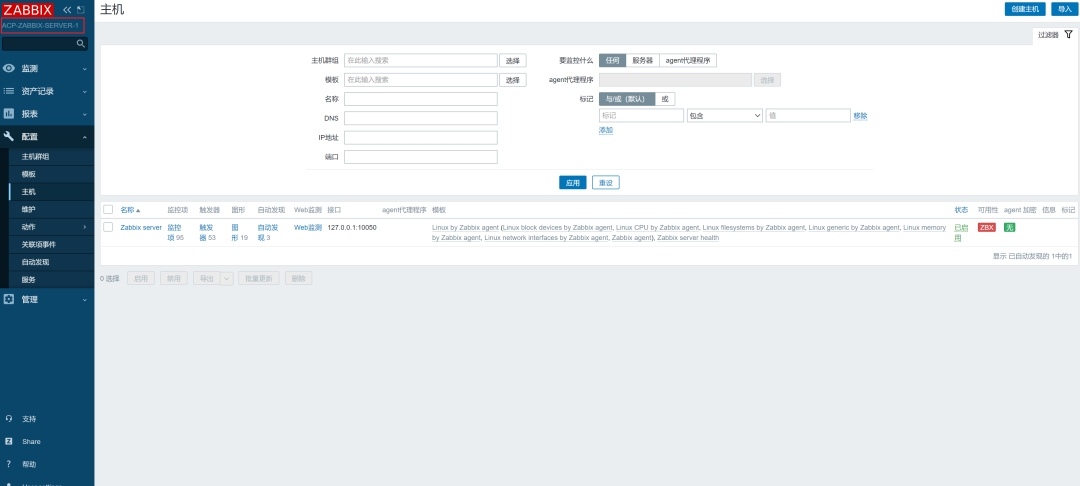Click the ZABBIX logo

(28, 10)
